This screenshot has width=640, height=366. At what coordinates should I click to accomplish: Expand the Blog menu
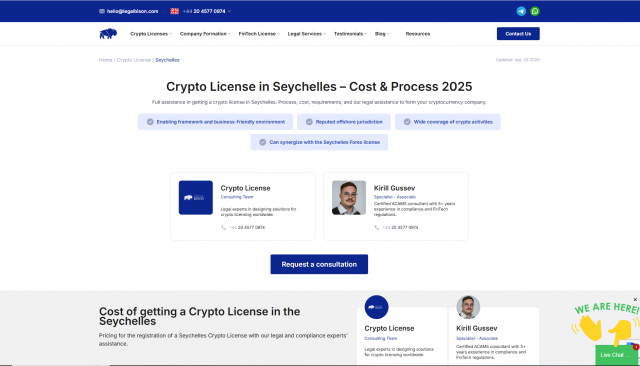(382, 34)
